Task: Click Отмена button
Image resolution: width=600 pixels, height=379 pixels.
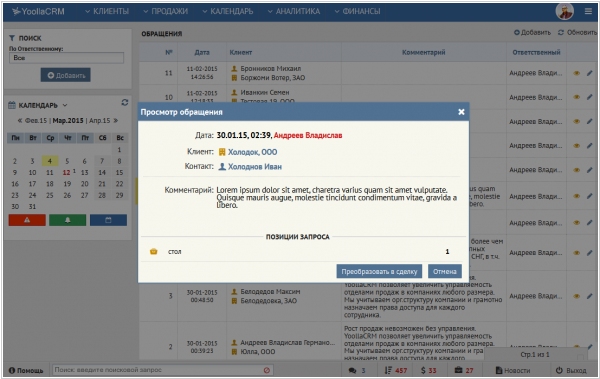Action: click(445, 271)
